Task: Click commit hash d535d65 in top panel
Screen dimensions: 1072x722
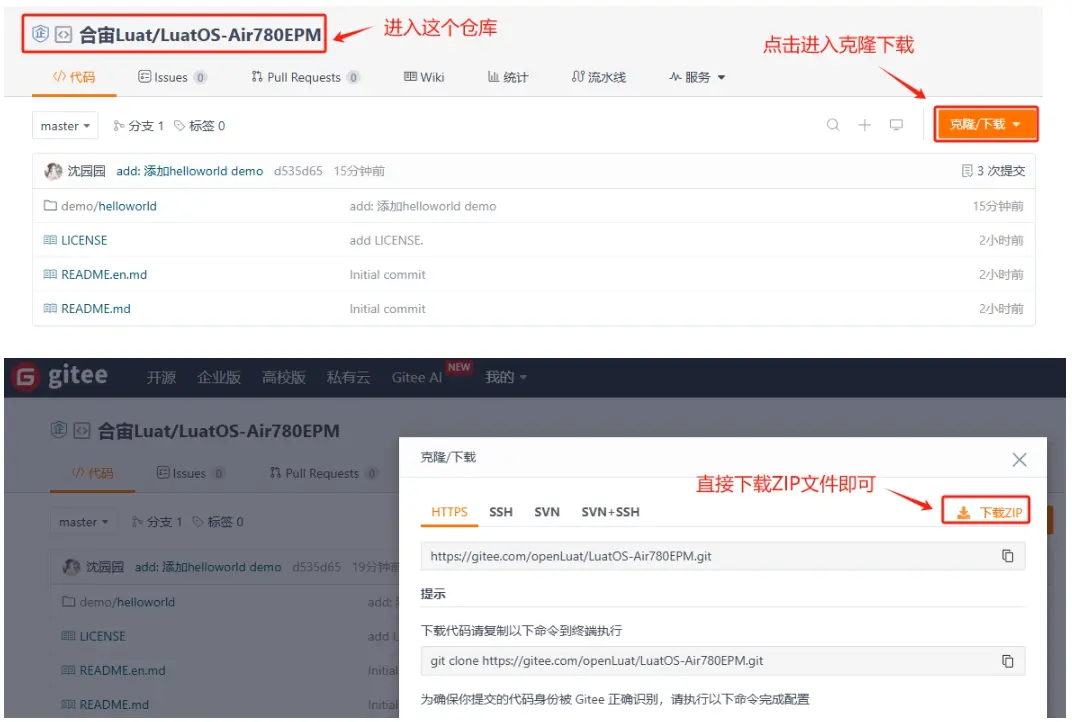Action: point(298,171)
